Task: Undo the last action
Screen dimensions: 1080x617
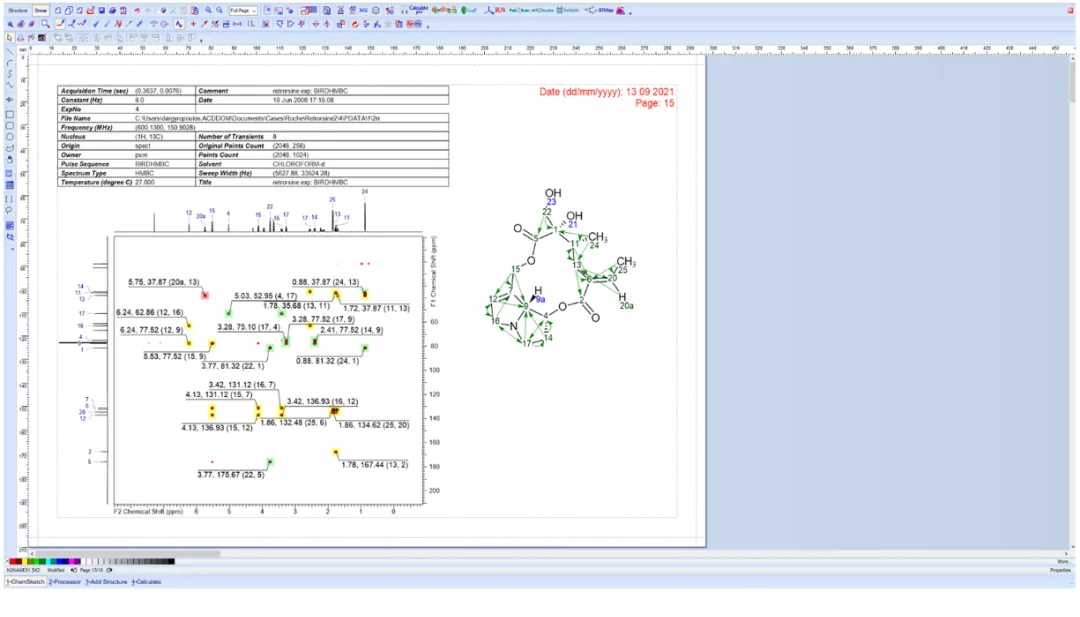Action: [x=137, y=10]
